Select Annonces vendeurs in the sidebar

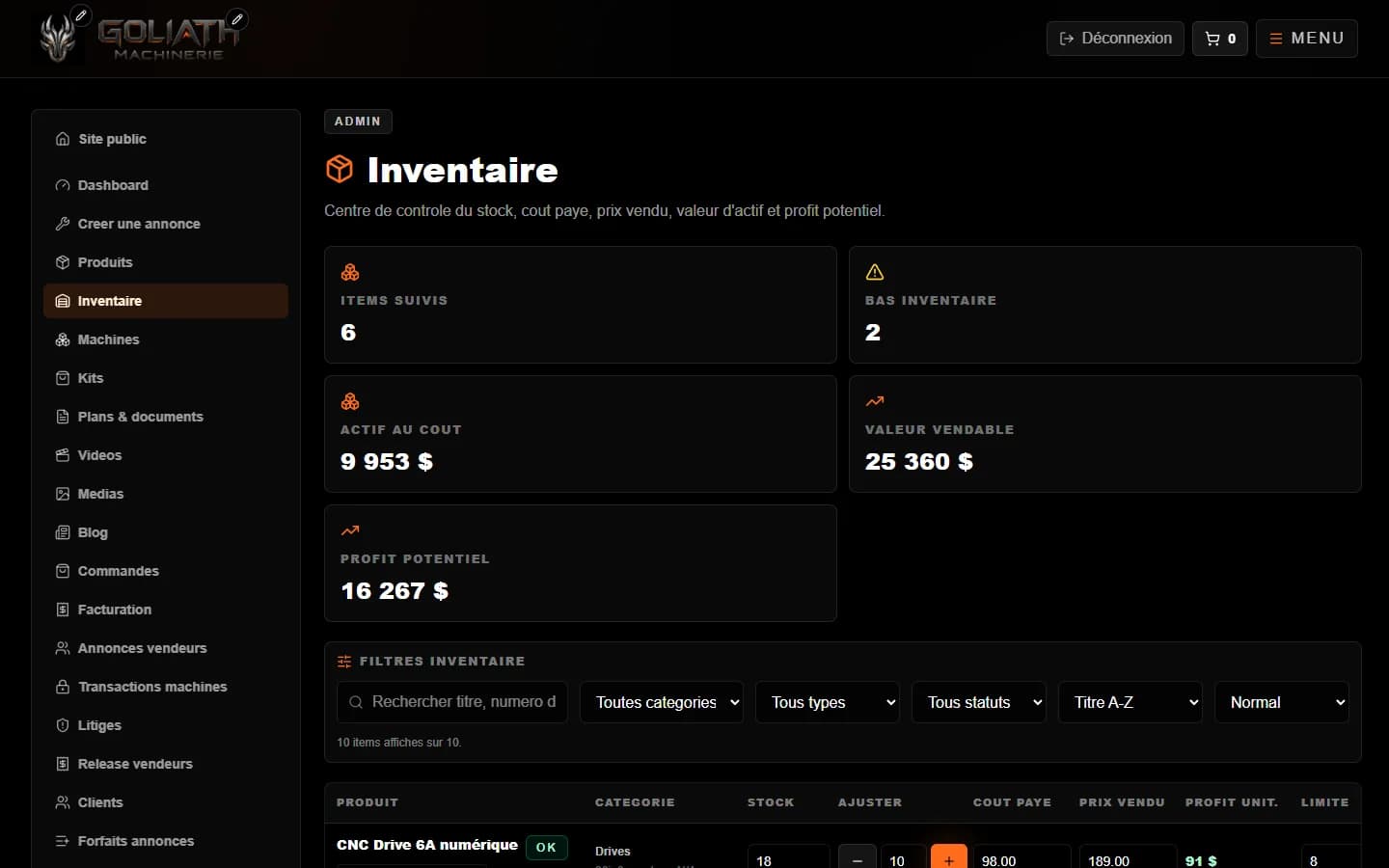point(166,648)
